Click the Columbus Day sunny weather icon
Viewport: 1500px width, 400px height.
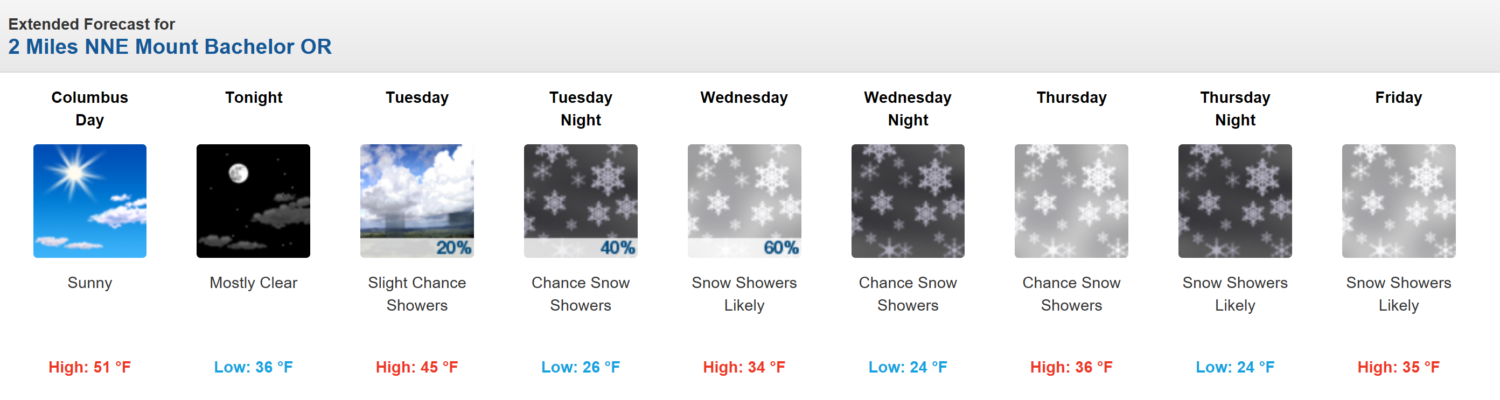tap(90, 201)
